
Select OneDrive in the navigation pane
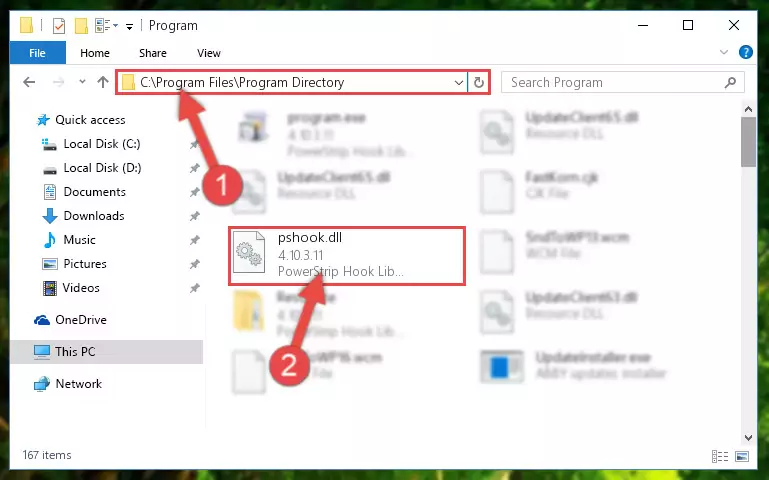(x=80, y=320)
